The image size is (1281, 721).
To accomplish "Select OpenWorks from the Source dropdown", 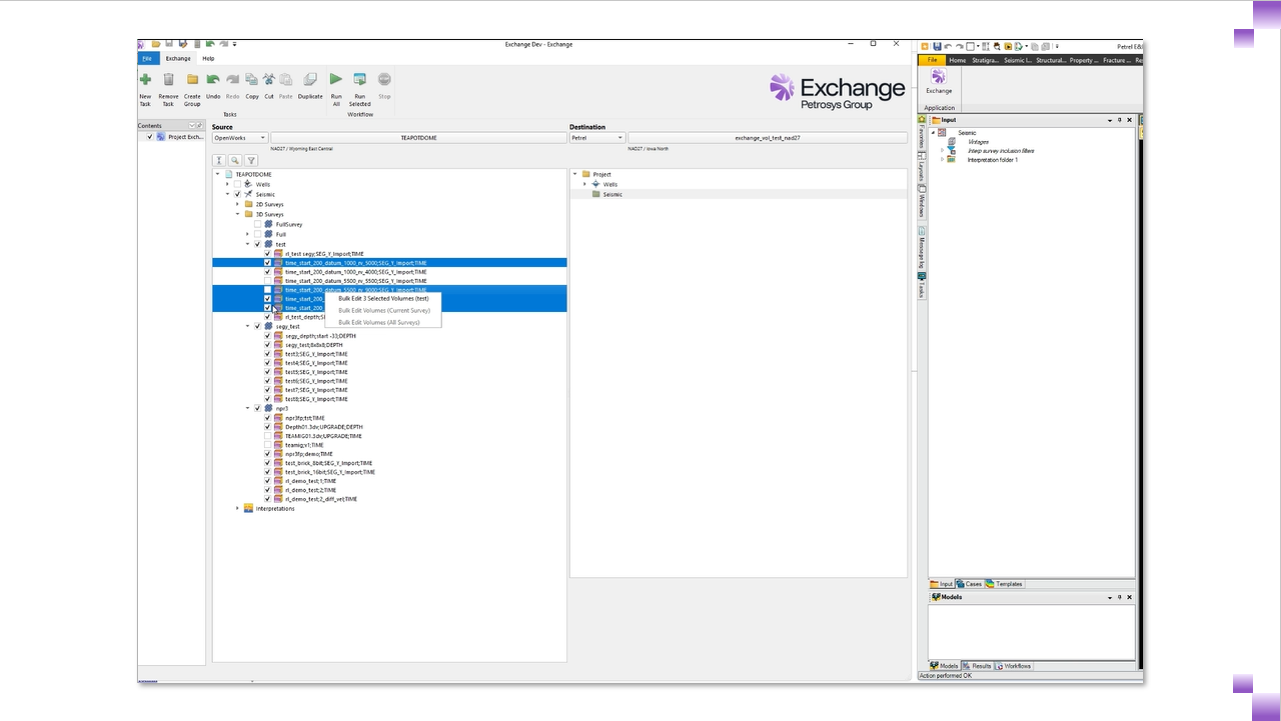I will [x=240, y=138].
